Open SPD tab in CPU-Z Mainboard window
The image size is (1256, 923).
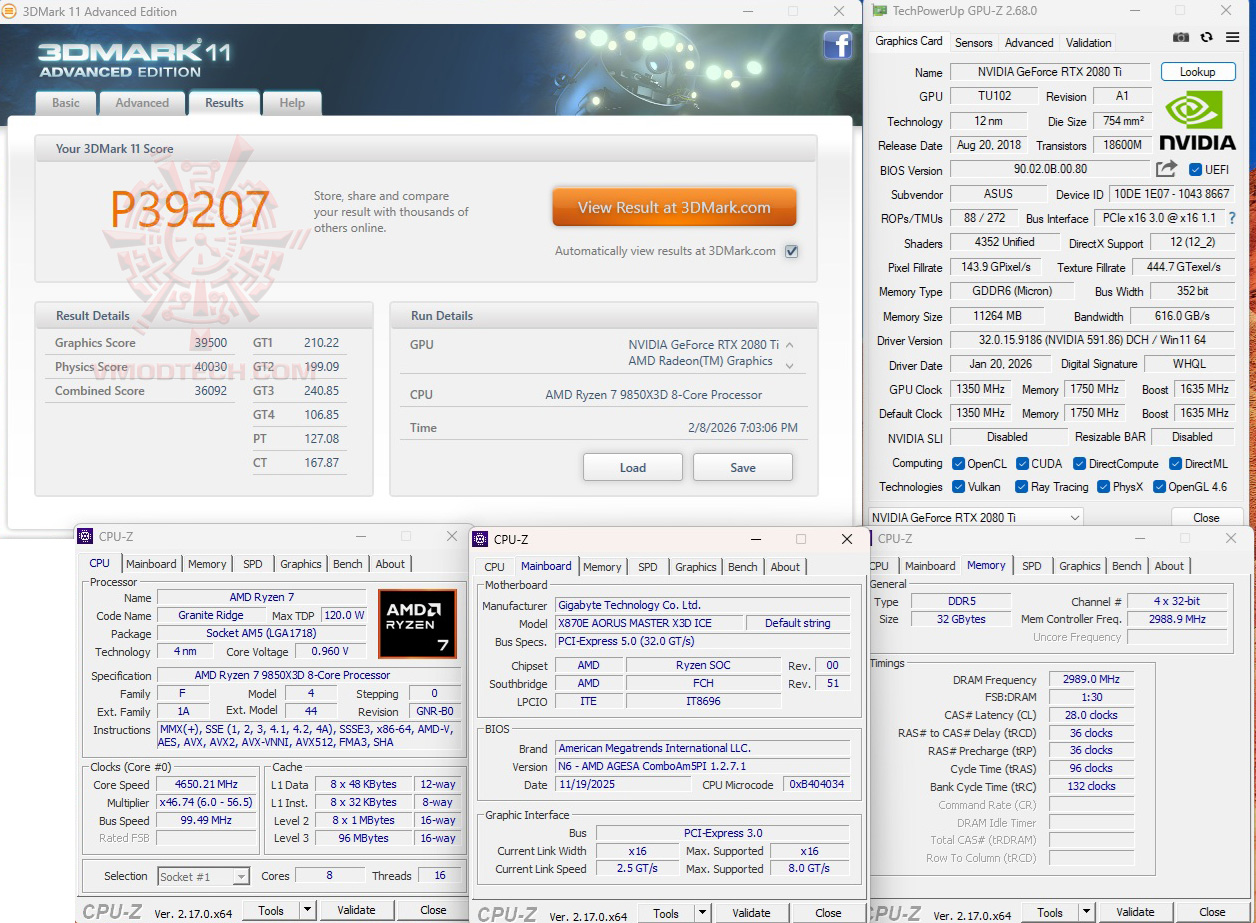click(648, 567)
